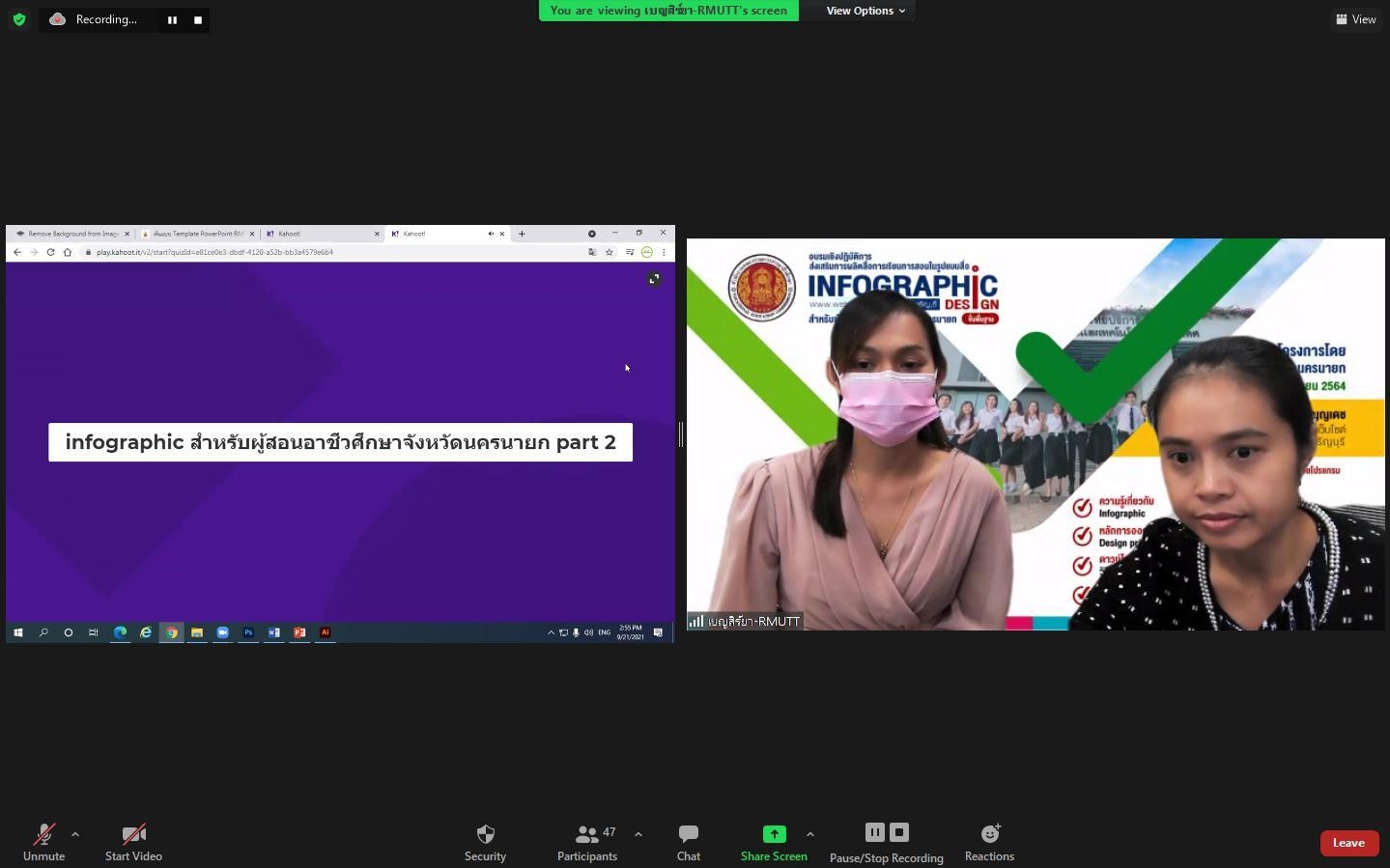Open the media control icon in Chrome
The image size is (1390, 868).
pyautogui.click(x=630, y=252)
